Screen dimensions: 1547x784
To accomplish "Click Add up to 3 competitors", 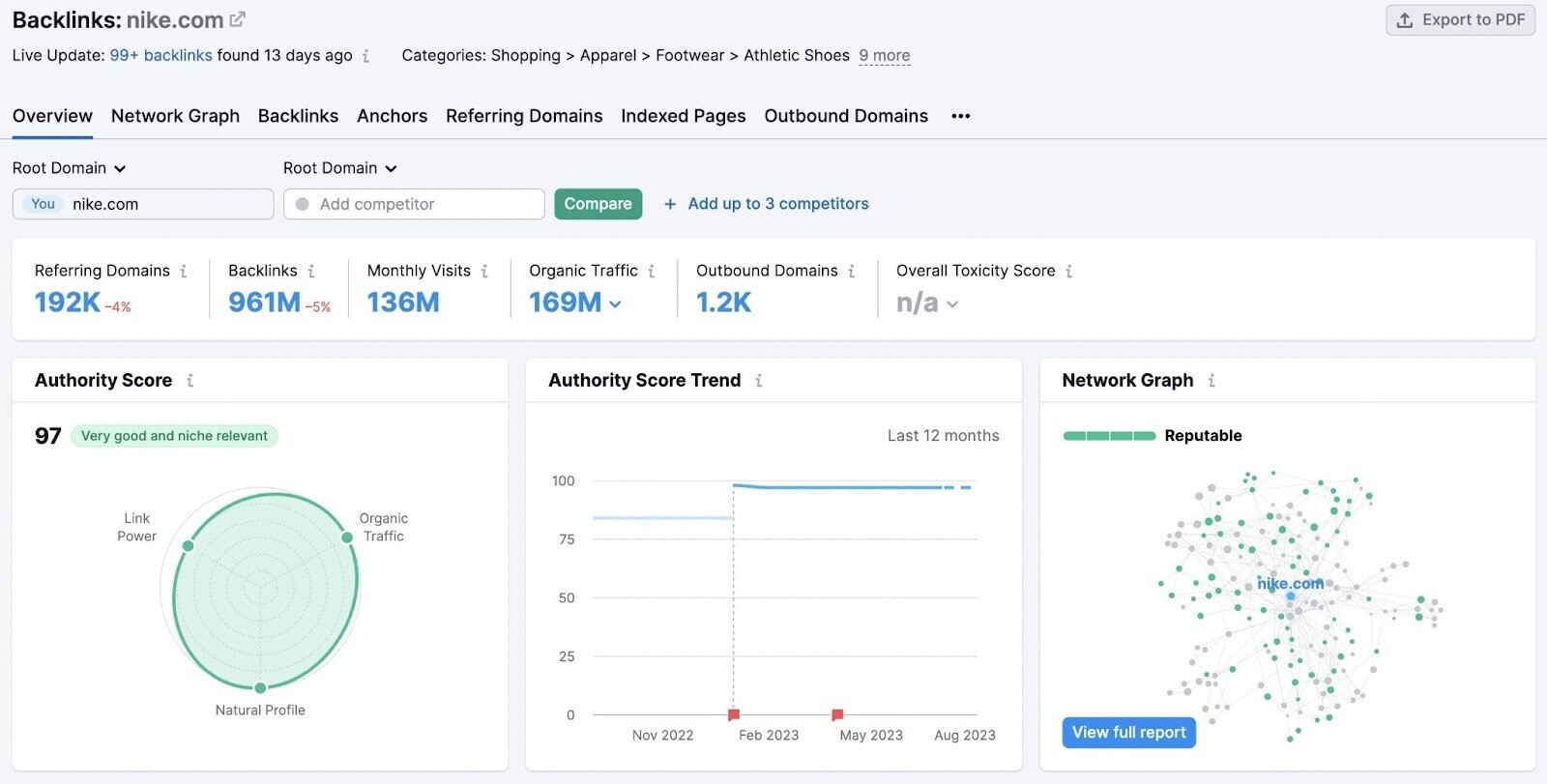I will 766,204.
